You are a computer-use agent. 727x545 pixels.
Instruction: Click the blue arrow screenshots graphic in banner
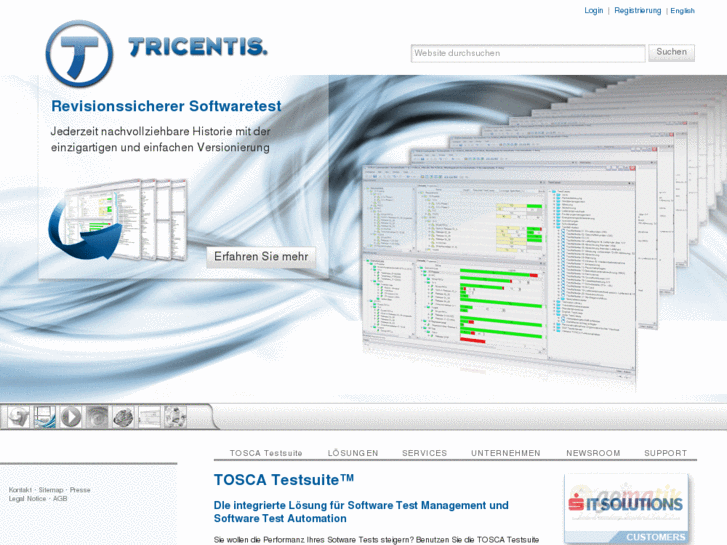point(118,220)
